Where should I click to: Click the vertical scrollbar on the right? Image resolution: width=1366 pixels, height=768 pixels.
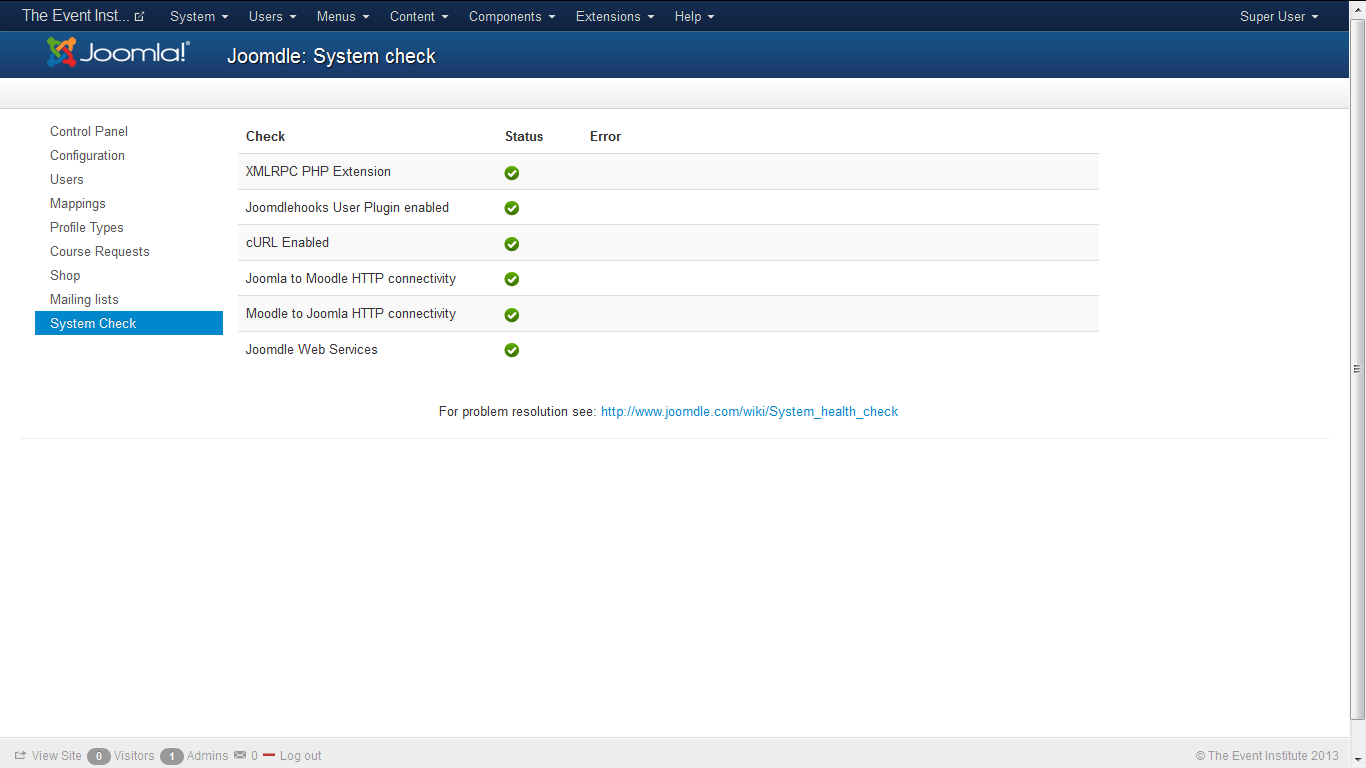click(x=1357, y=368)
